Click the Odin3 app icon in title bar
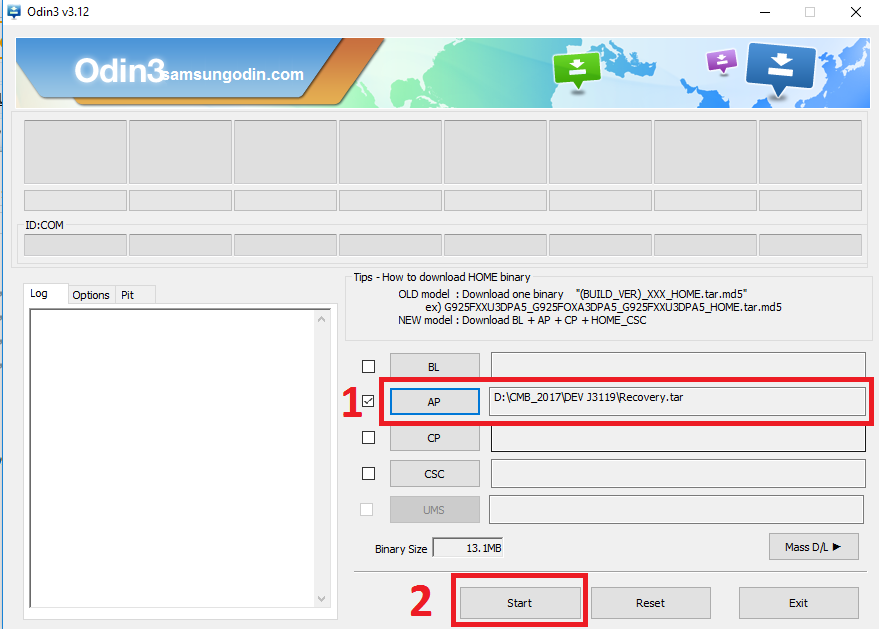The image size is (879, 629). [14, 12]
